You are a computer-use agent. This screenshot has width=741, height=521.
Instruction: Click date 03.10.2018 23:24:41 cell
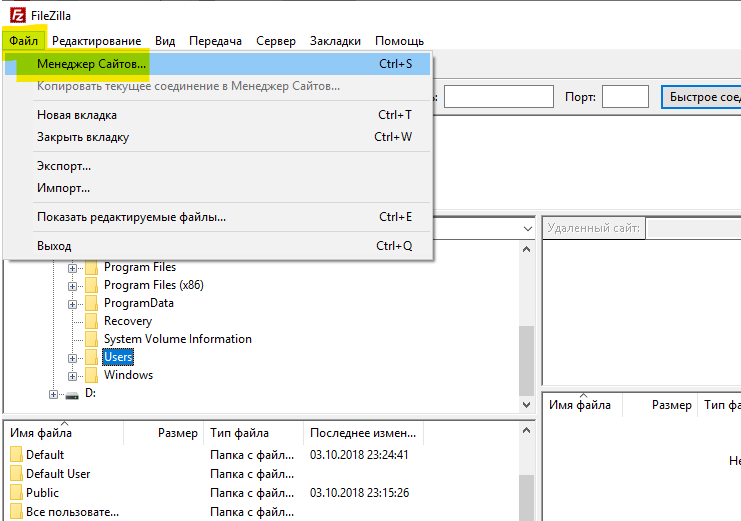359,455
